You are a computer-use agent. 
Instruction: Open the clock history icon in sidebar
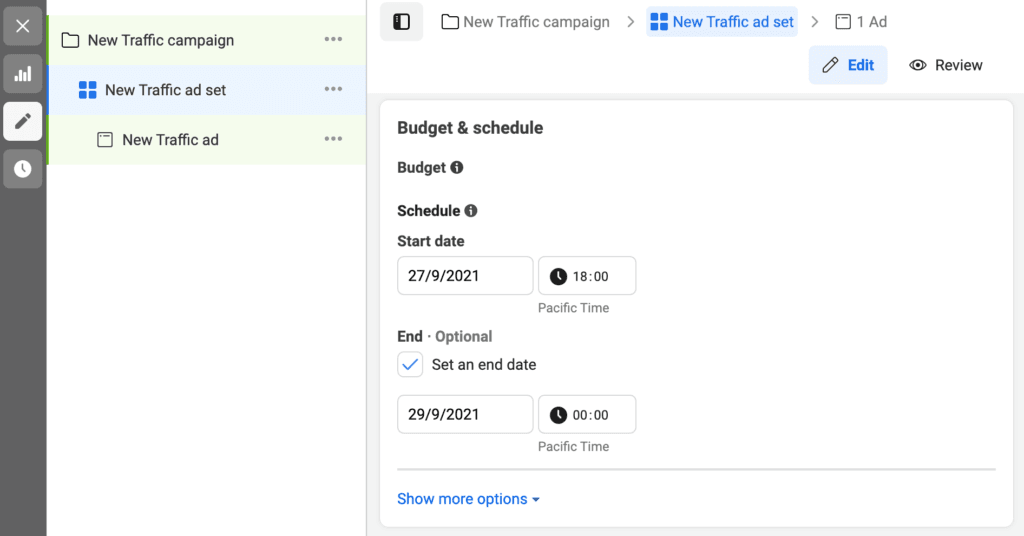tap(22, 169)
